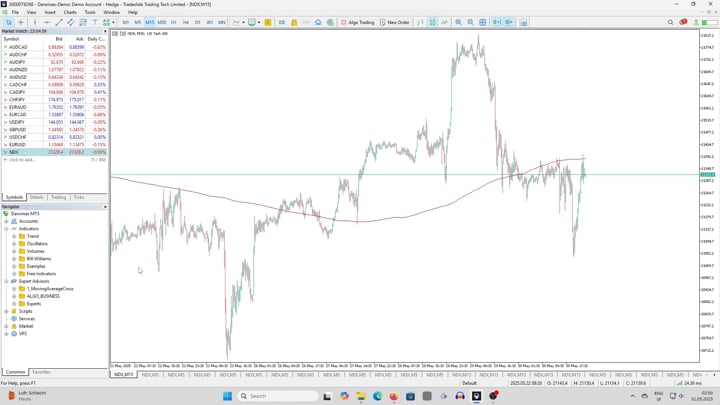Click the Windows Start button

click(227, 396)
